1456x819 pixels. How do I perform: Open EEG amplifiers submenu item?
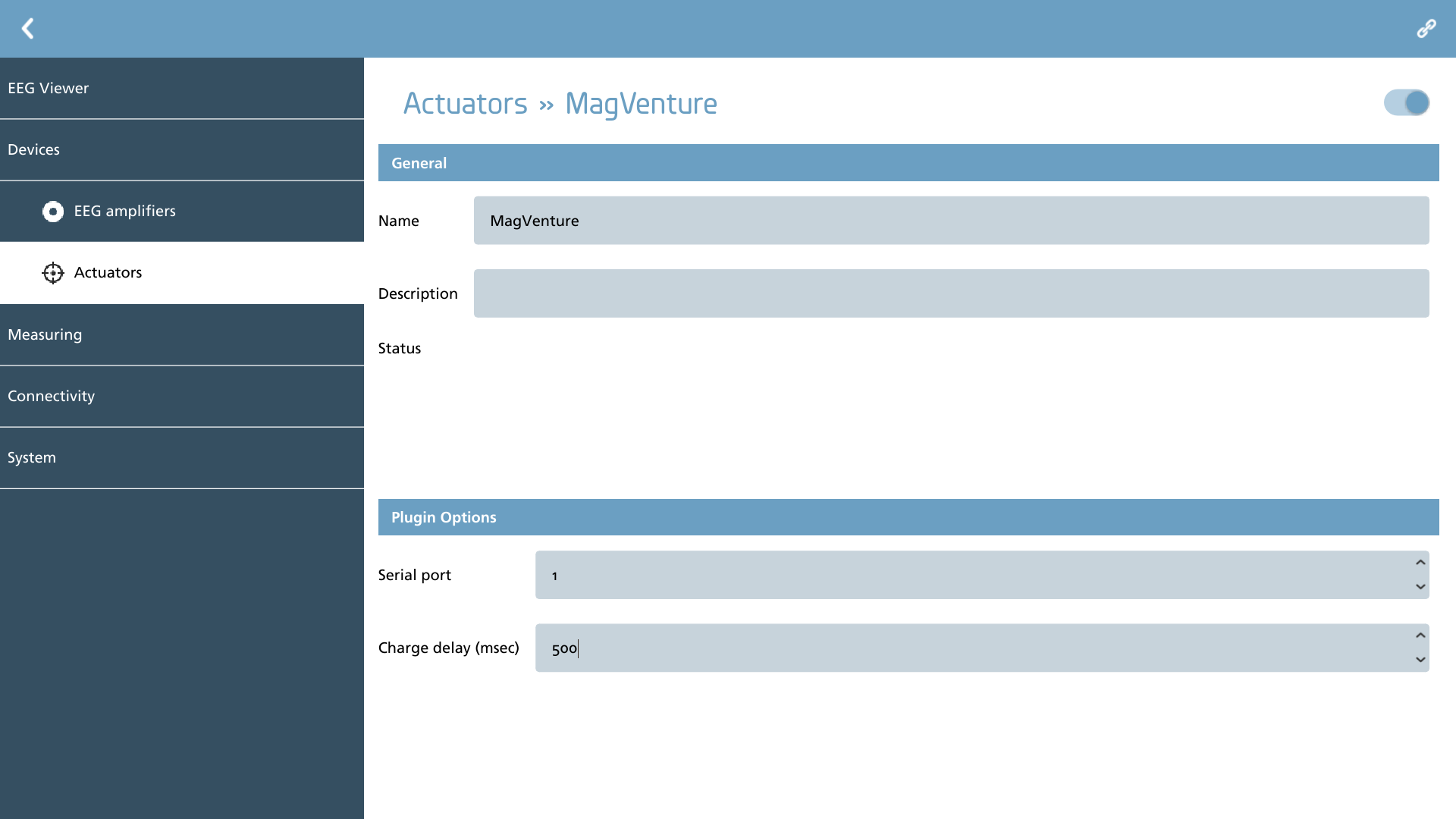point(182,212)
